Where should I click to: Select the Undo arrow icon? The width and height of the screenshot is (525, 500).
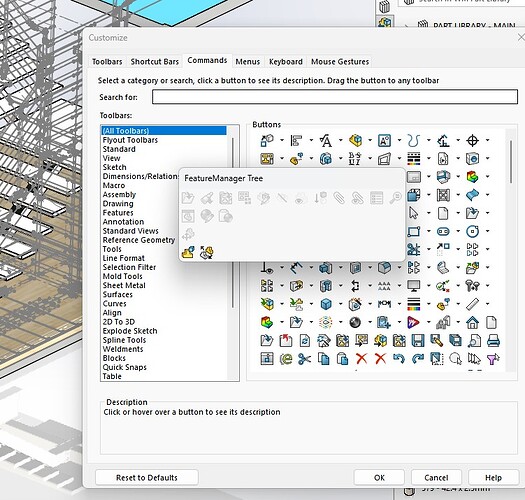coord(398,359)
